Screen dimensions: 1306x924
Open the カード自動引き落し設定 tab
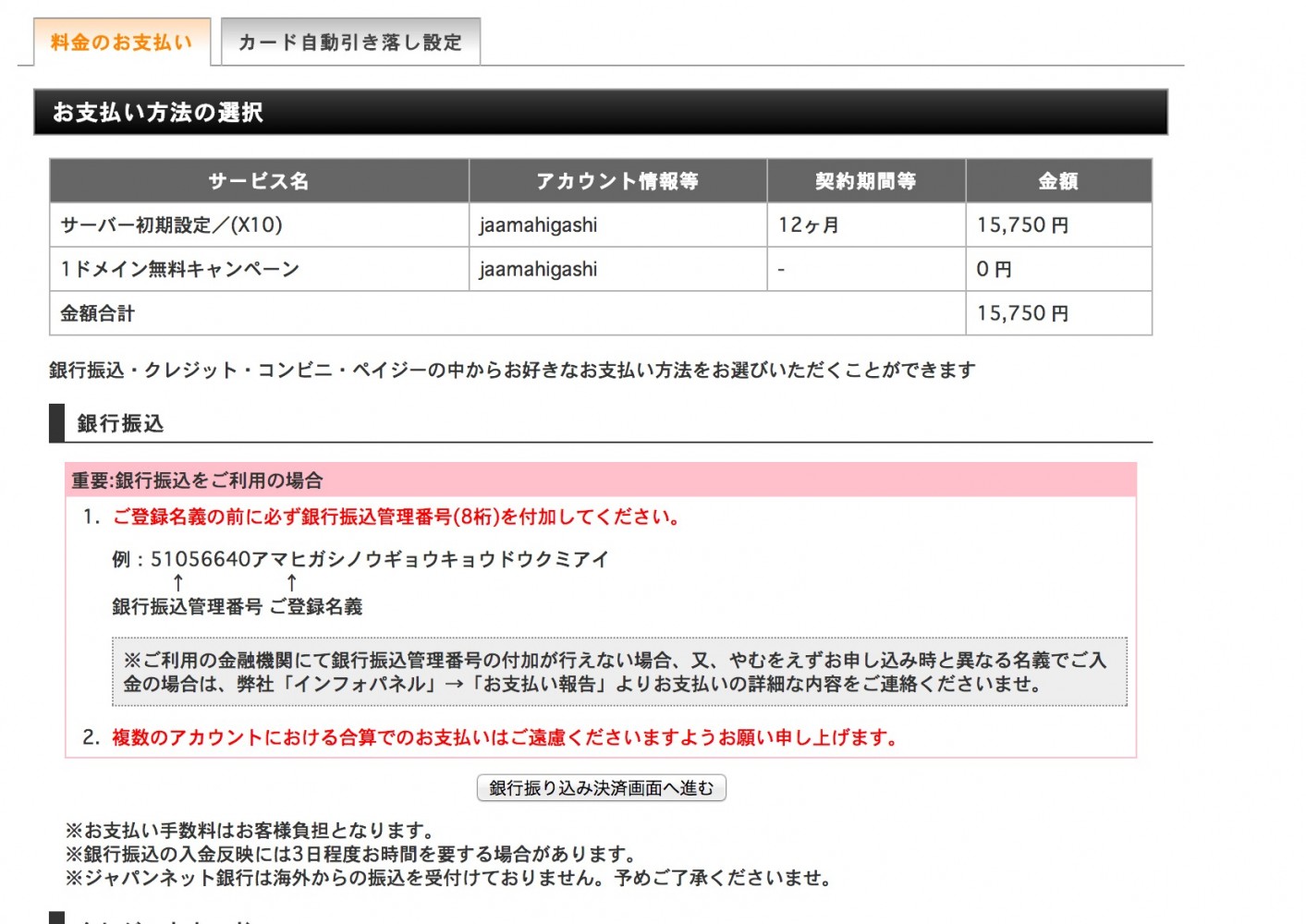[350, 43]
